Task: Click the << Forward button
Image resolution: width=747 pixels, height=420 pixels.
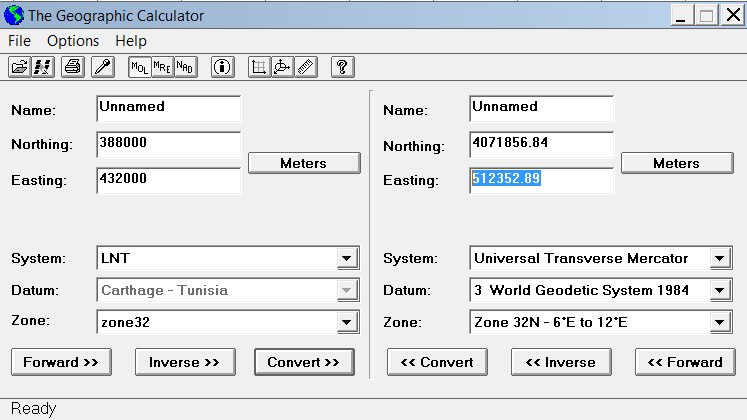Action: [685, 362]
